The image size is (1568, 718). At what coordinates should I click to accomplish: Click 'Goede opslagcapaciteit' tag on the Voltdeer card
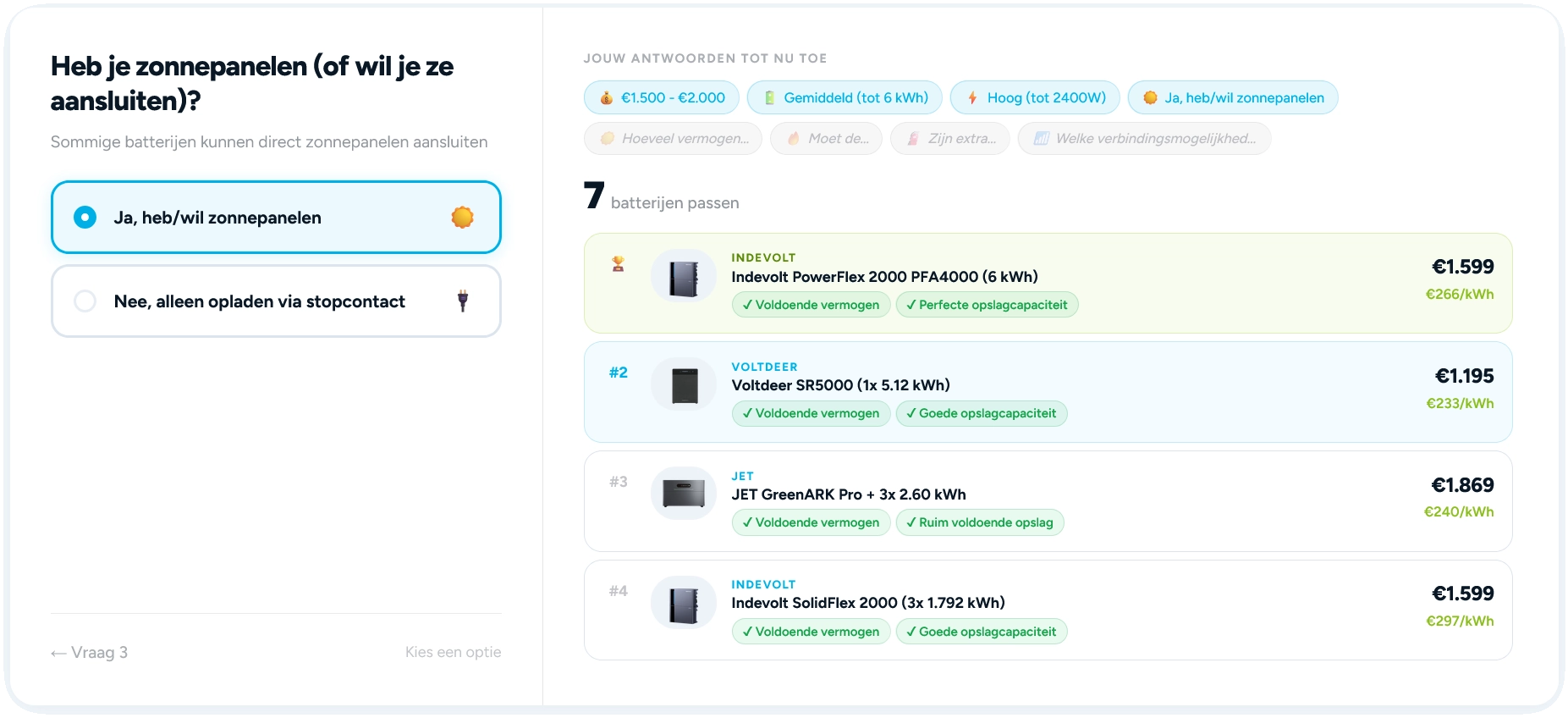982,413
